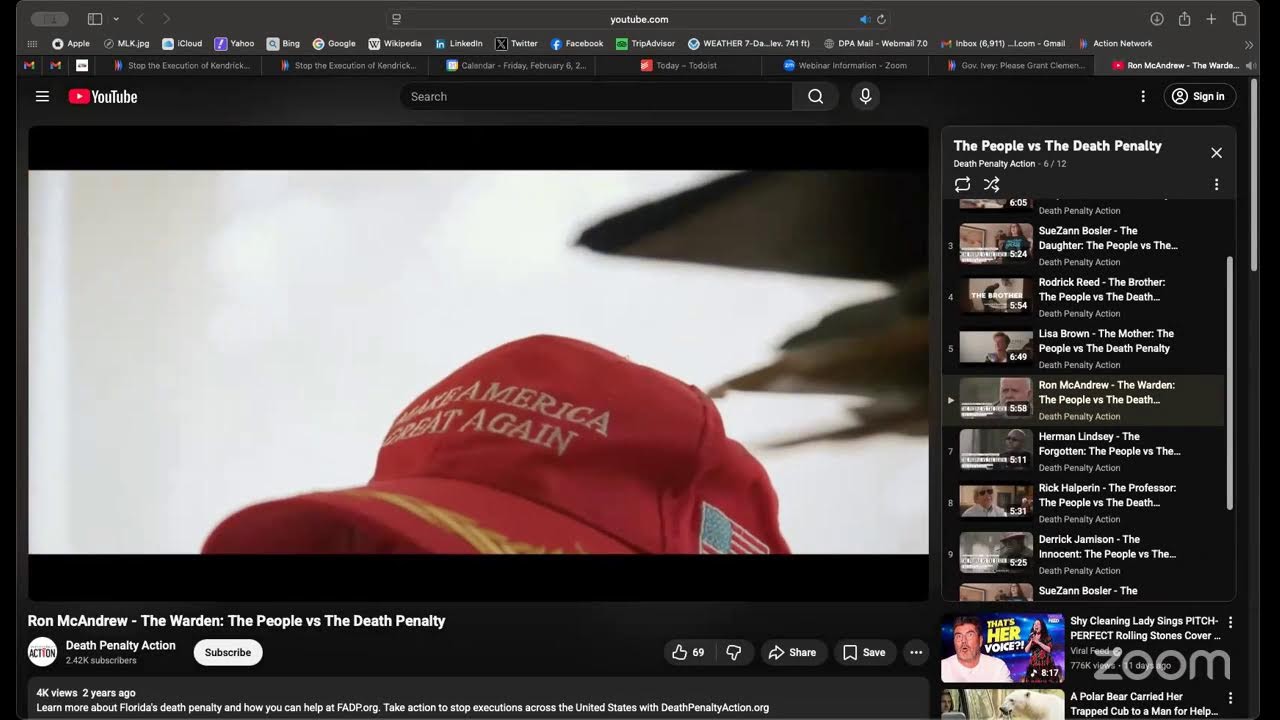Open a new Safari tab
Screen dimensions: 1280x720
tap(1211, 19)
